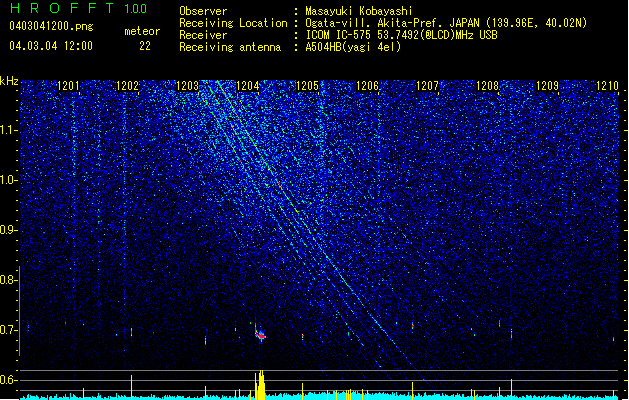Click the receiver text ICOM IC-575 53.7492(@LCD)MHz USB

pyautogui.click(x=401, y=35)
